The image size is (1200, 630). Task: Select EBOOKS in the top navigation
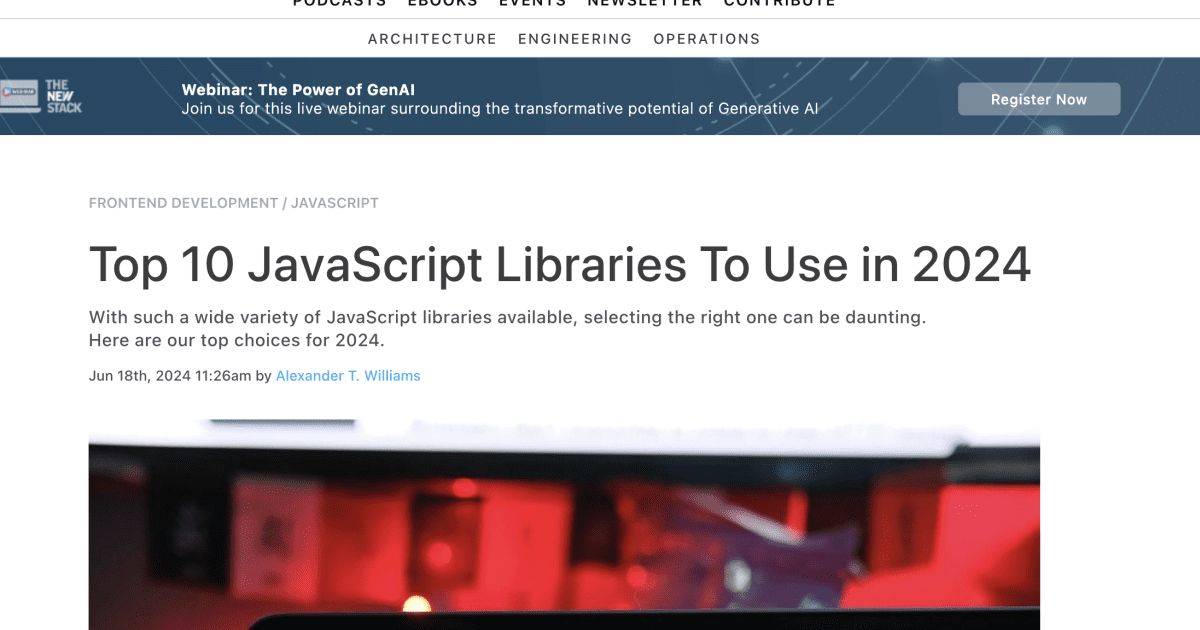pos(443,3)
